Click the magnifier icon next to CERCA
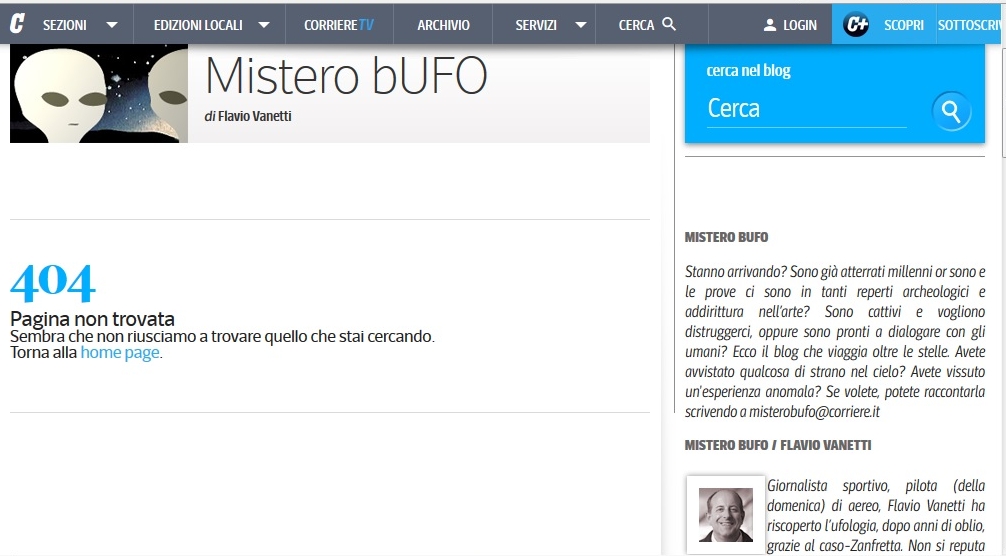This screenshot has width=1006, height=556. 669,25
